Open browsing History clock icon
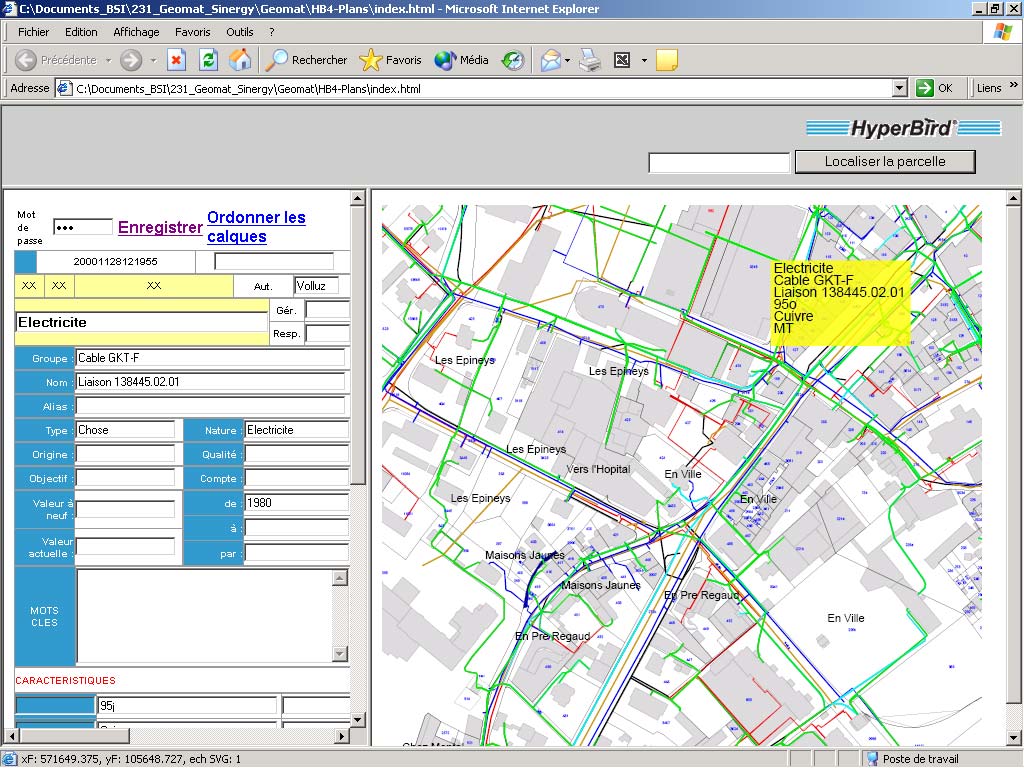Image resolution: width=1024 pixels, height=768 pixels. click(x=513, y=60)
